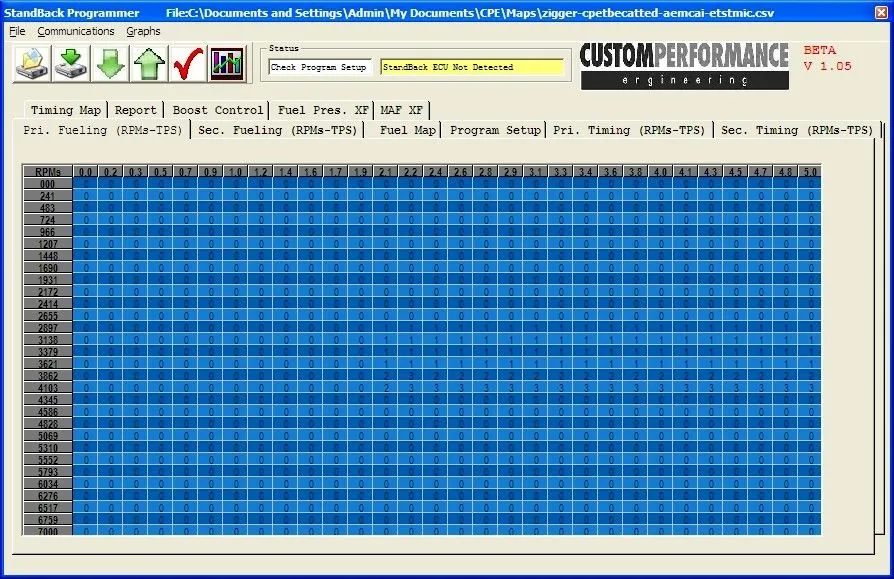Click the red checkmark verify icon
The width and height of the screenshot is (894, 579).
[x=187, y=64]
